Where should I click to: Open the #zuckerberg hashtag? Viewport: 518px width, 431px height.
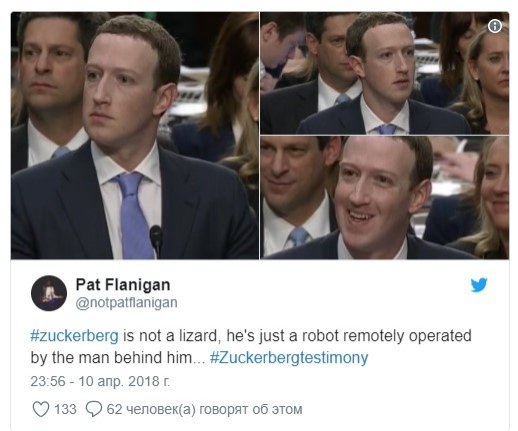click(74, 336)
